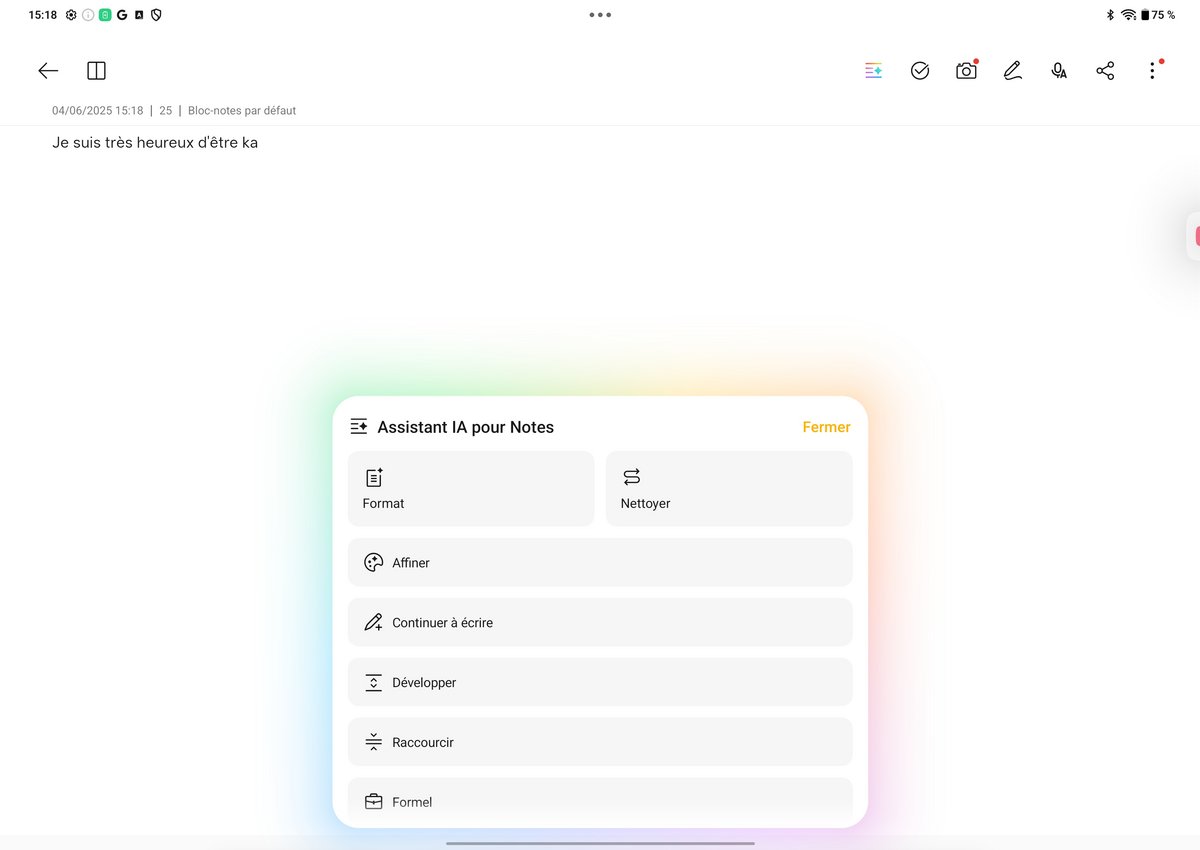Screen dimensions: 1200x850
Task: Tap the assistant title icon
Action: [359, 427]
